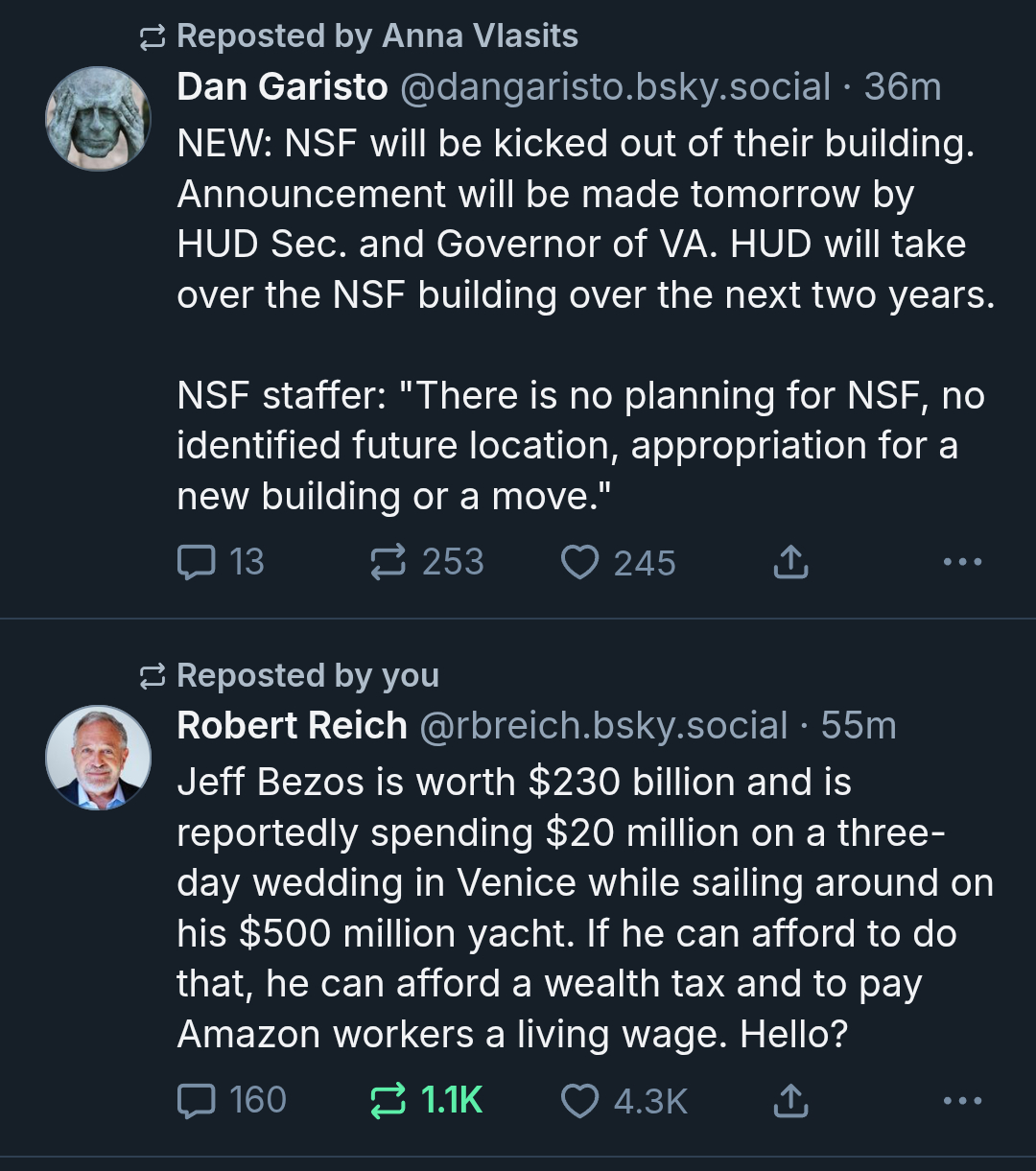
Task: Undo repost of Robert Reich's post
Action: [x=388, y=1100]
